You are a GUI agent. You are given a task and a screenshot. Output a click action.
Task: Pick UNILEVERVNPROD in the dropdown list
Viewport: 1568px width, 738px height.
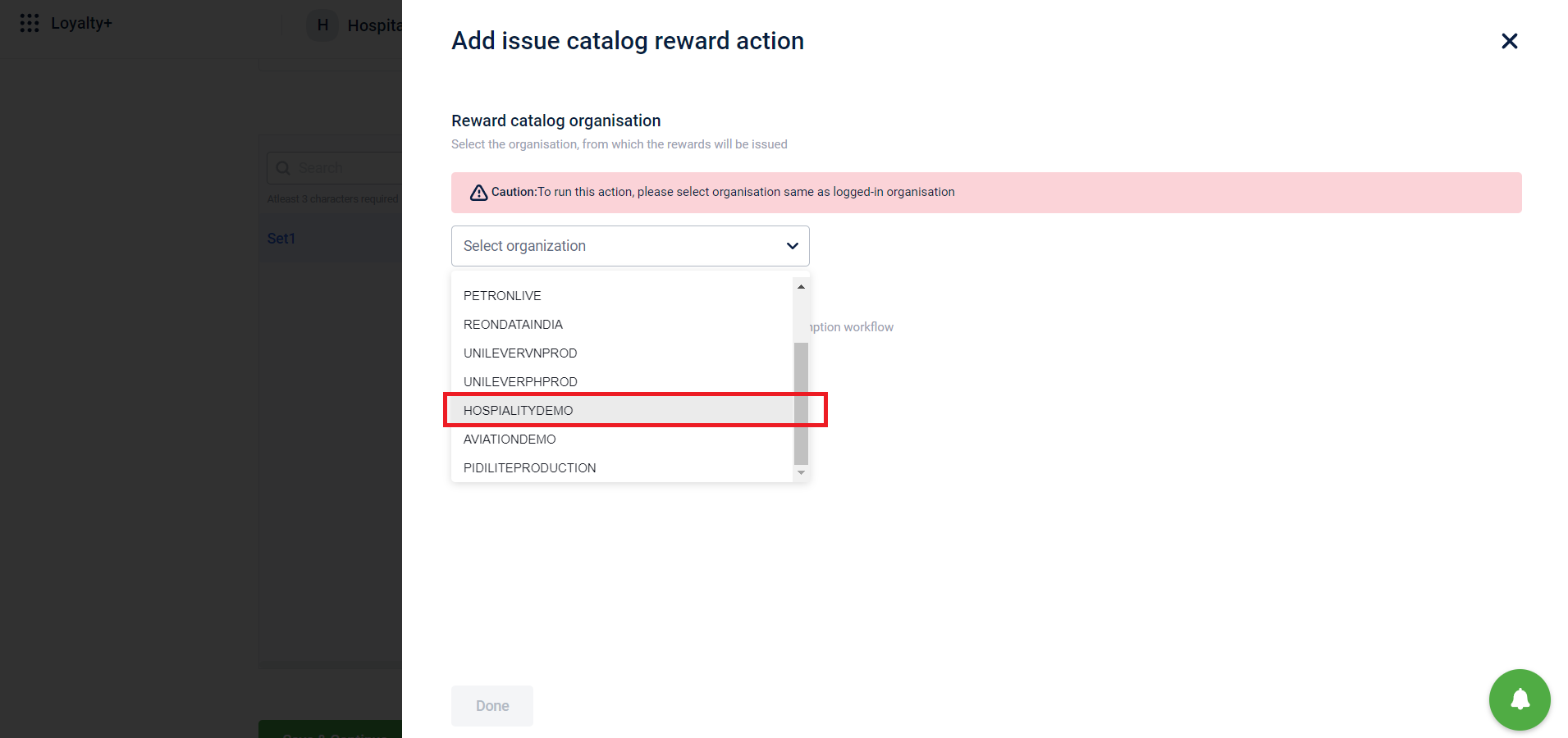pyautogui.click(x=519, y=353)
